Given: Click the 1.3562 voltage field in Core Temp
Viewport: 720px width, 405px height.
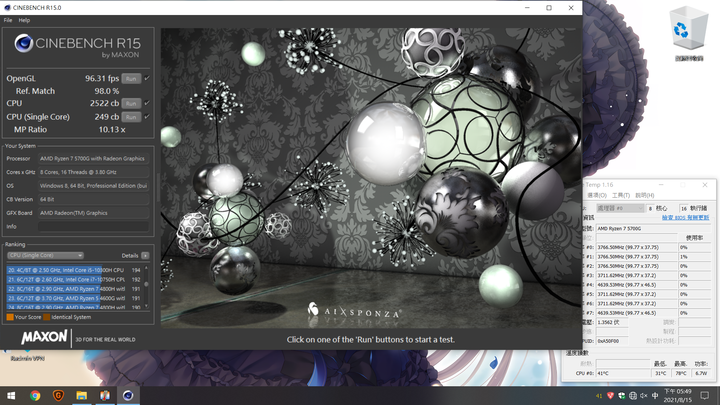Looking at the screenshot, I should 612,323.
